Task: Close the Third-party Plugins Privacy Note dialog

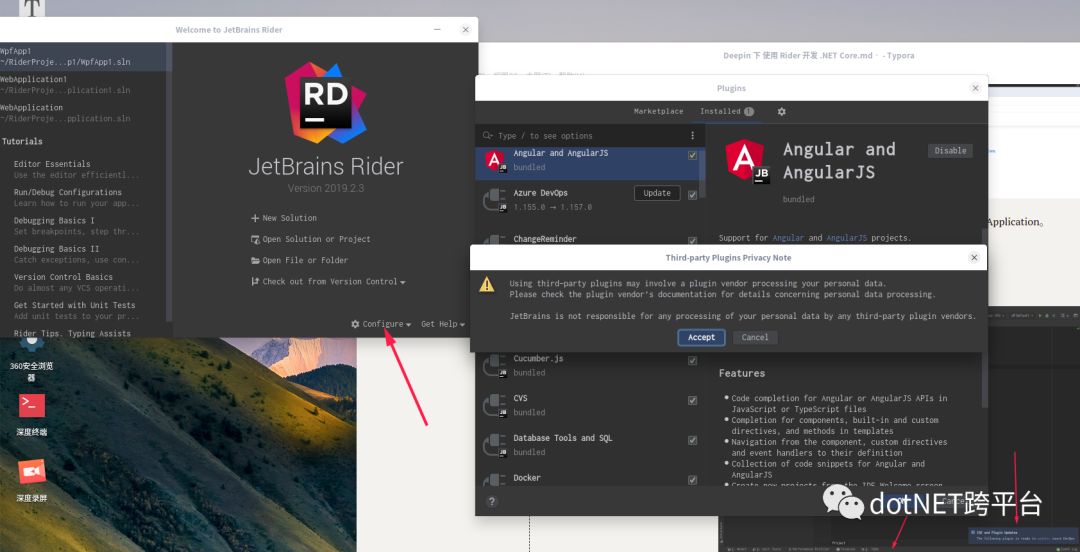Action: coord(974,257)
